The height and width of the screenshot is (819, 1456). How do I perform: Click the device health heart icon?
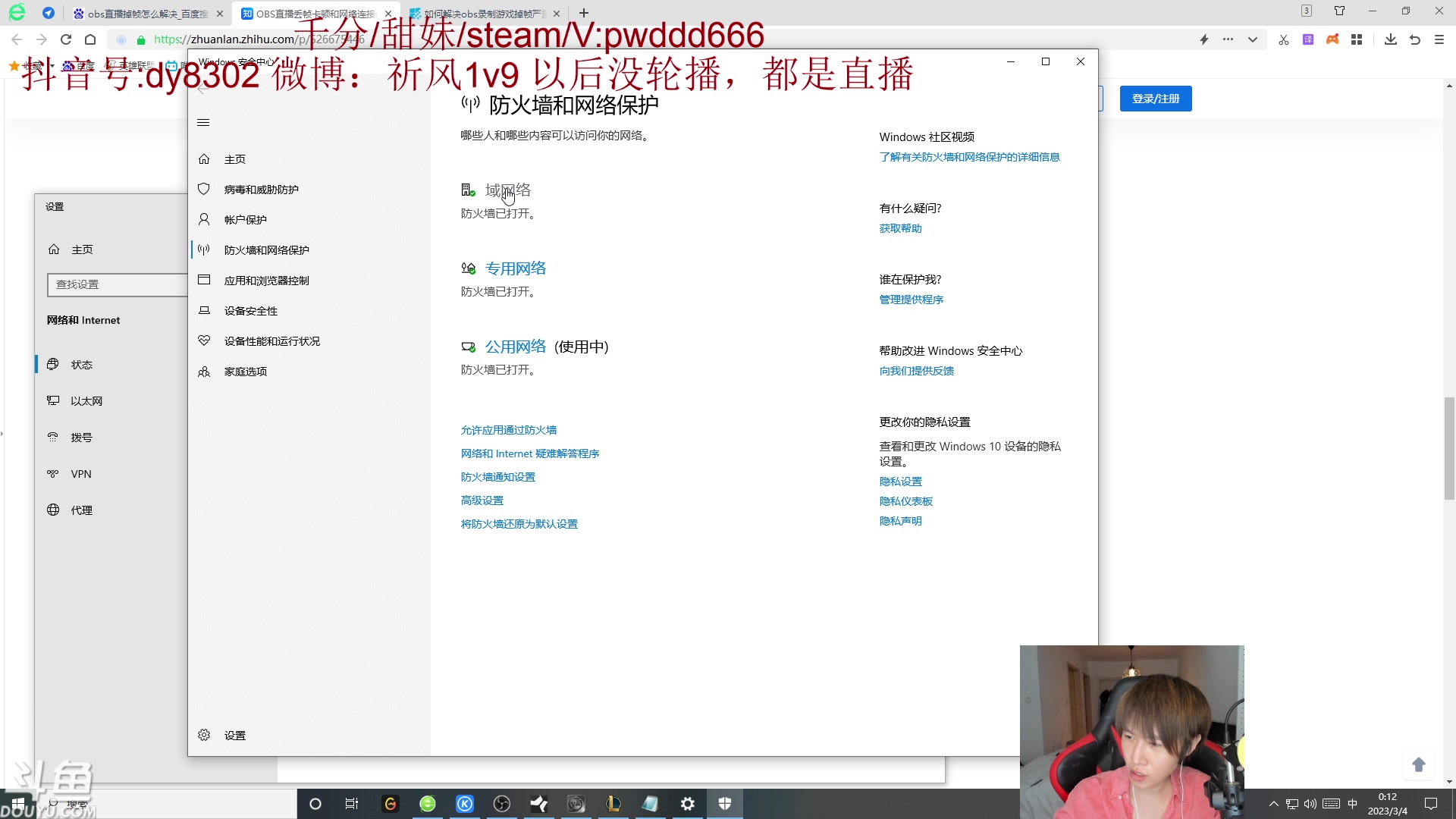click(x=204, y=340)
